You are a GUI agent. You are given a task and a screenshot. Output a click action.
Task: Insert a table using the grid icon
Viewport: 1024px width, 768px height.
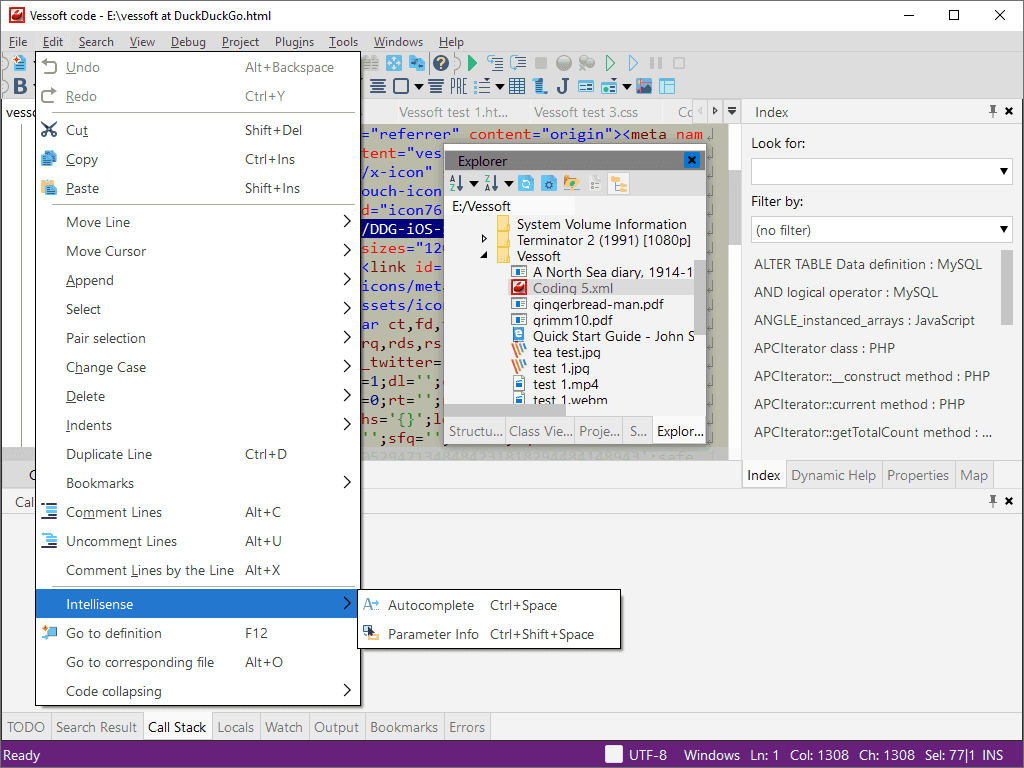coord(517,86)
